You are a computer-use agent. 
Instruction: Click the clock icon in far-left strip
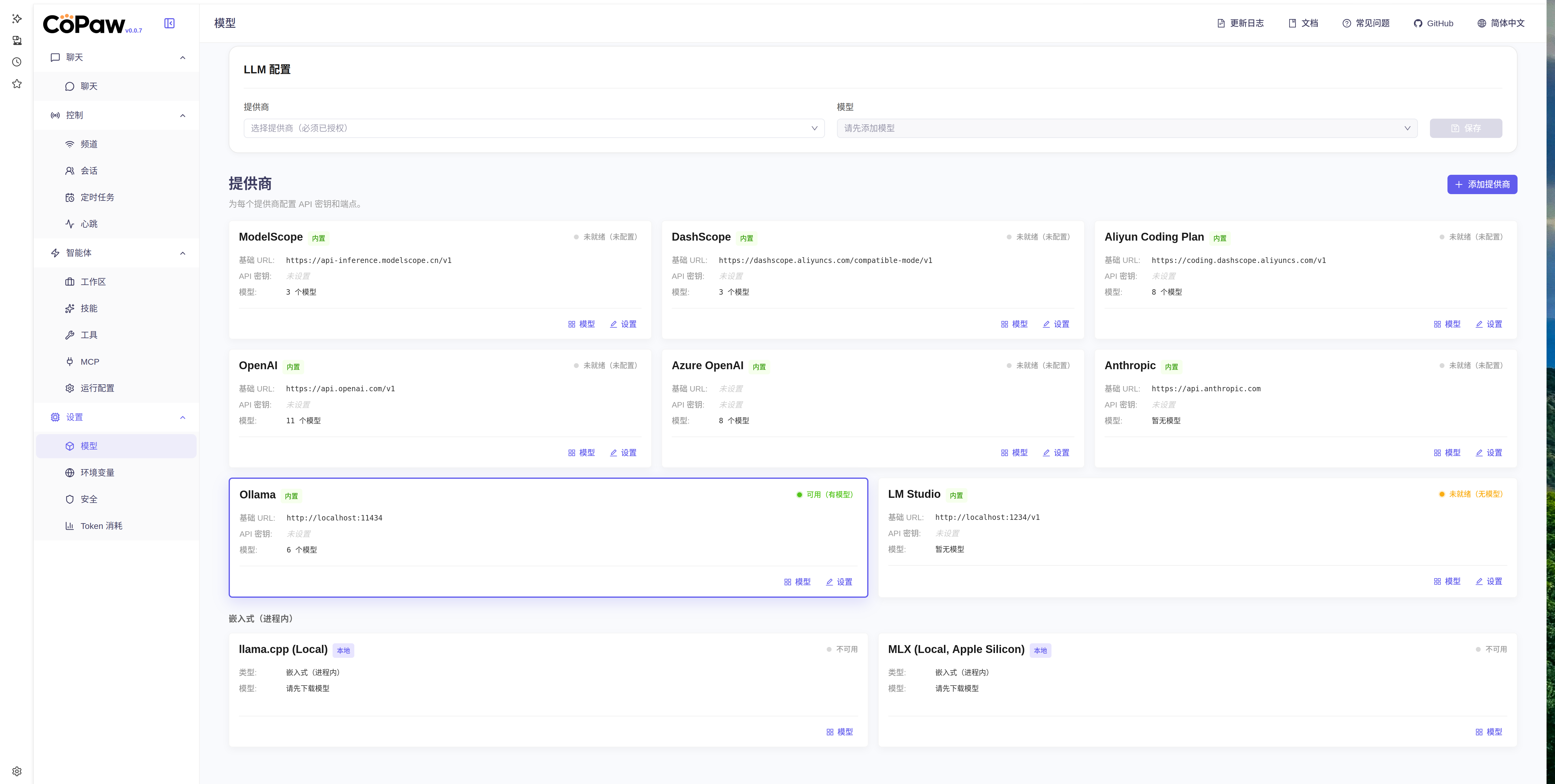pos(17,62)
